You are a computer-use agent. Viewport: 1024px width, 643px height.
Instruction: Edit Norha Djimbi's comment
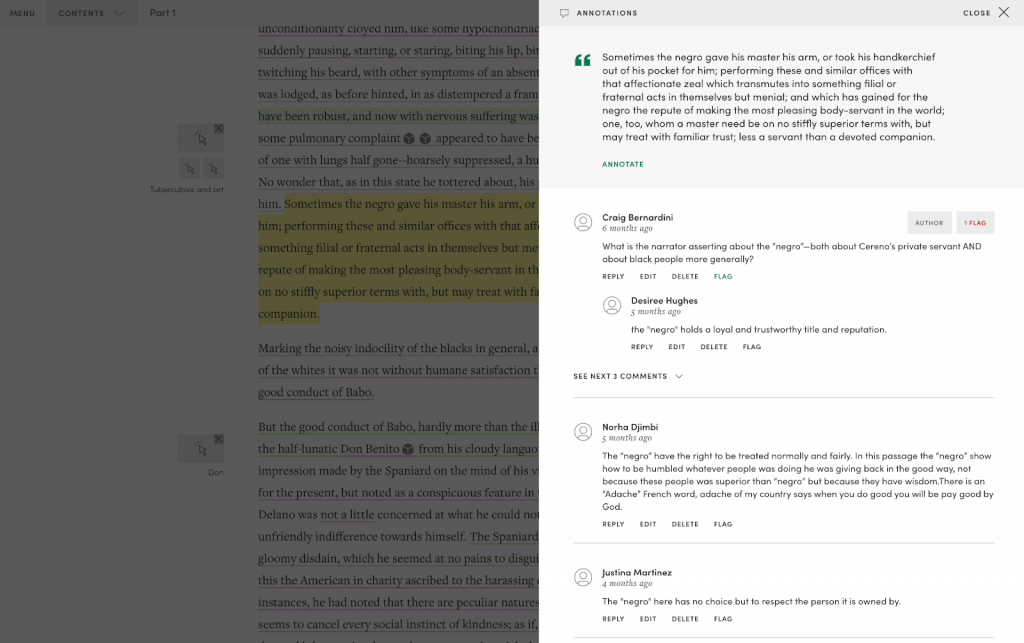648,524
